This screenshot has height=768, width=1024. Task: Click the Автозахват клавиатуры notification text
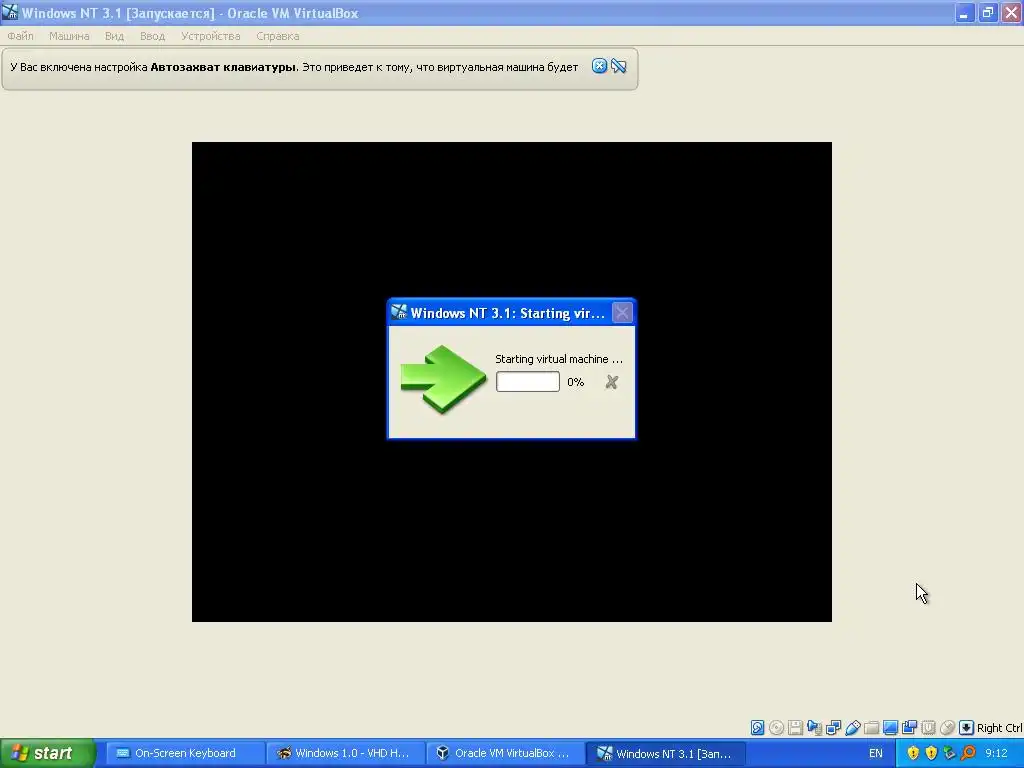point(223,67)
